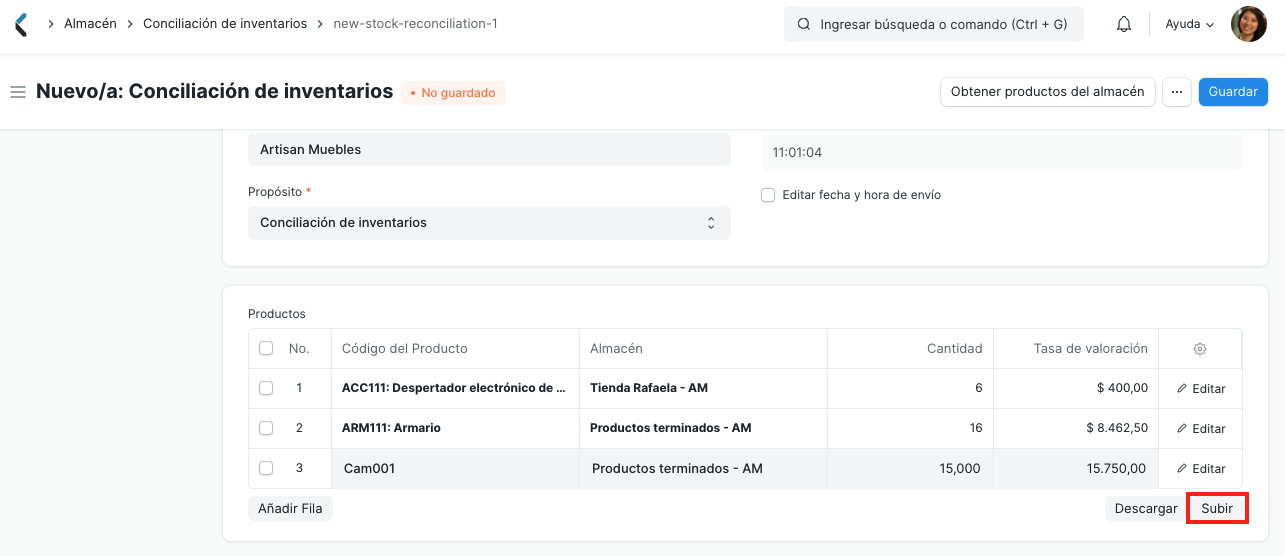Expand the Ayuda menu

point(1190,24)
